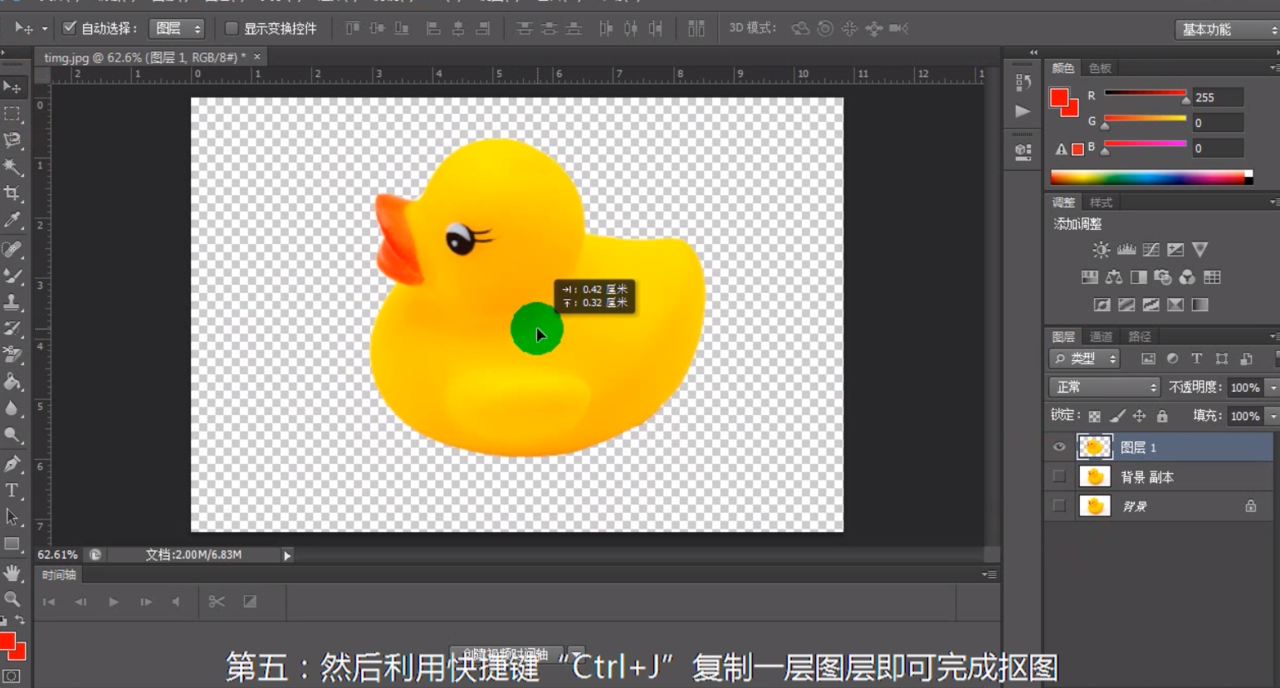The height and width of the screenshot is (688, 1280).
Task: Select the Magic Wand tool
Action: pos(12,167)
